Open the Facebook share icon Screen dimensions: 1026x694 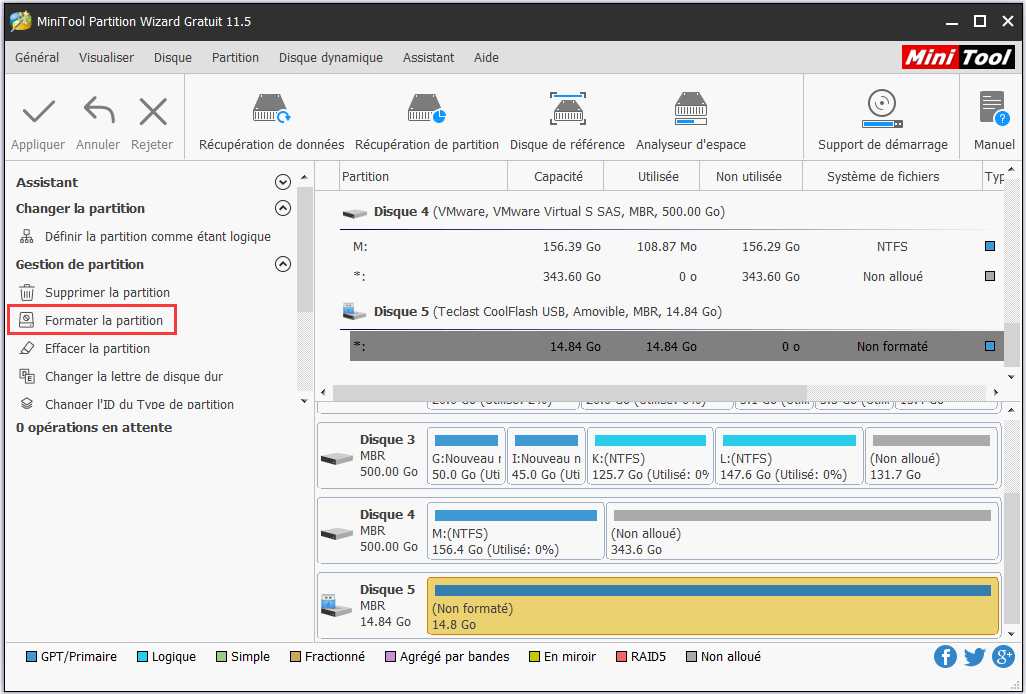click(946, 656)
